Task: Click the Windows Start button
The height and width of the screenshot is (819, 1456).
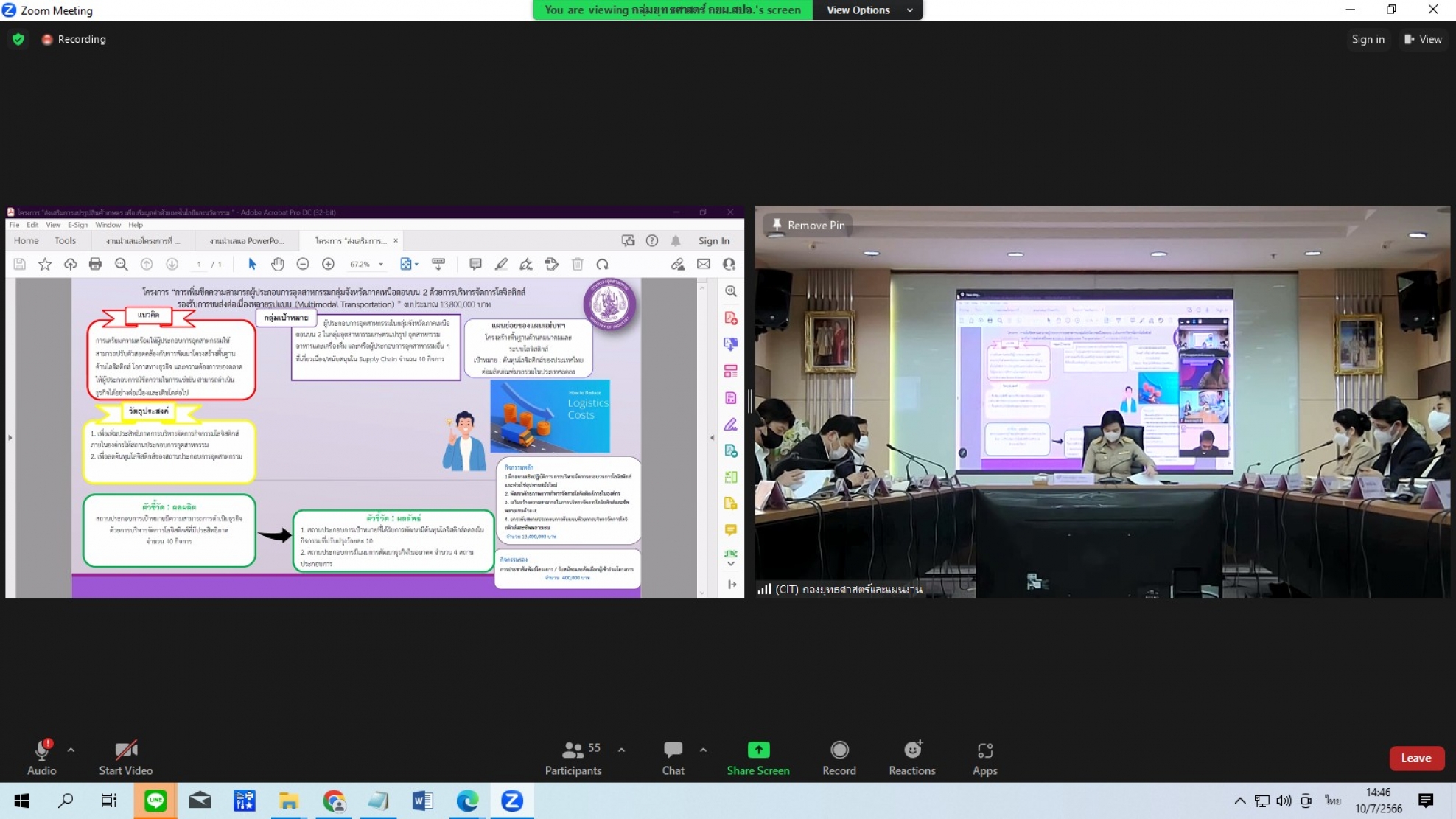Action: coord(21,801)
